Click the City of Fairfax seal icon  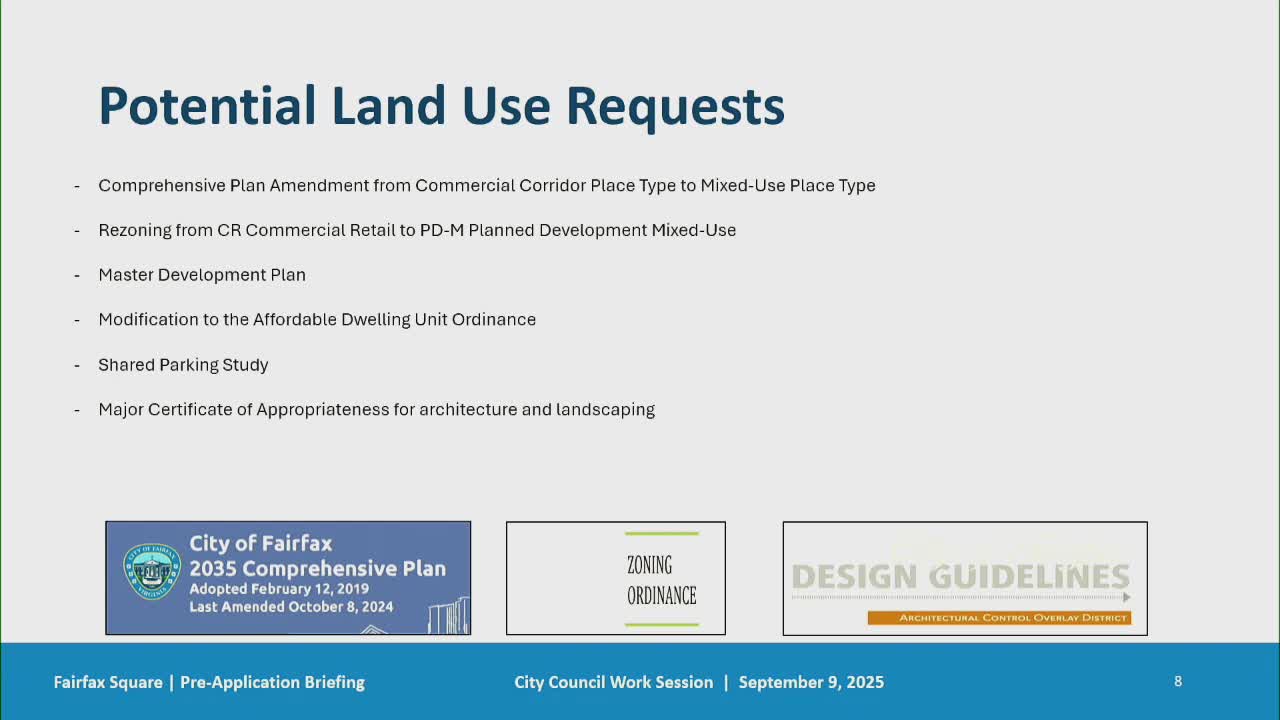click(x=152, y=572)
